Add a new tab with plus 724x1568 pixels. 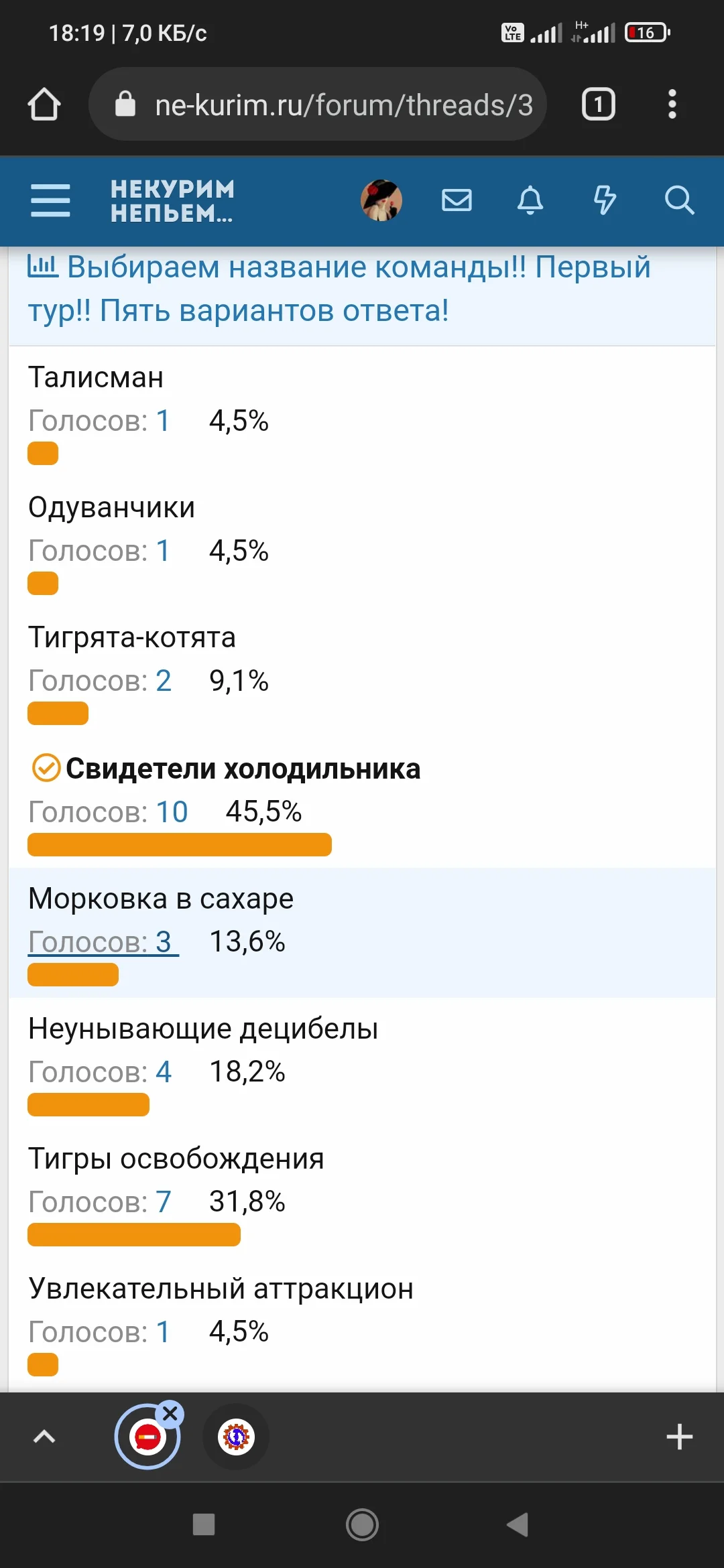[679, 1437]
